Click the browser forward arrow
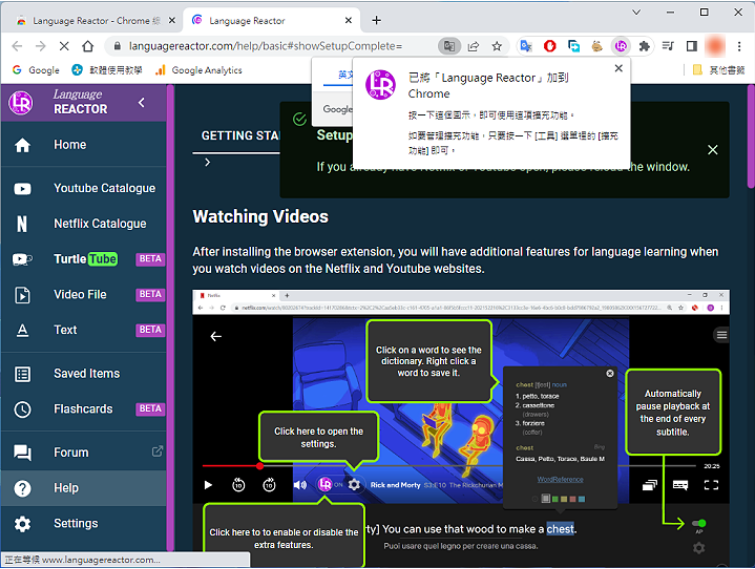Image resolution: width=755 pixels, height=569 pixels. click(40, 46)
